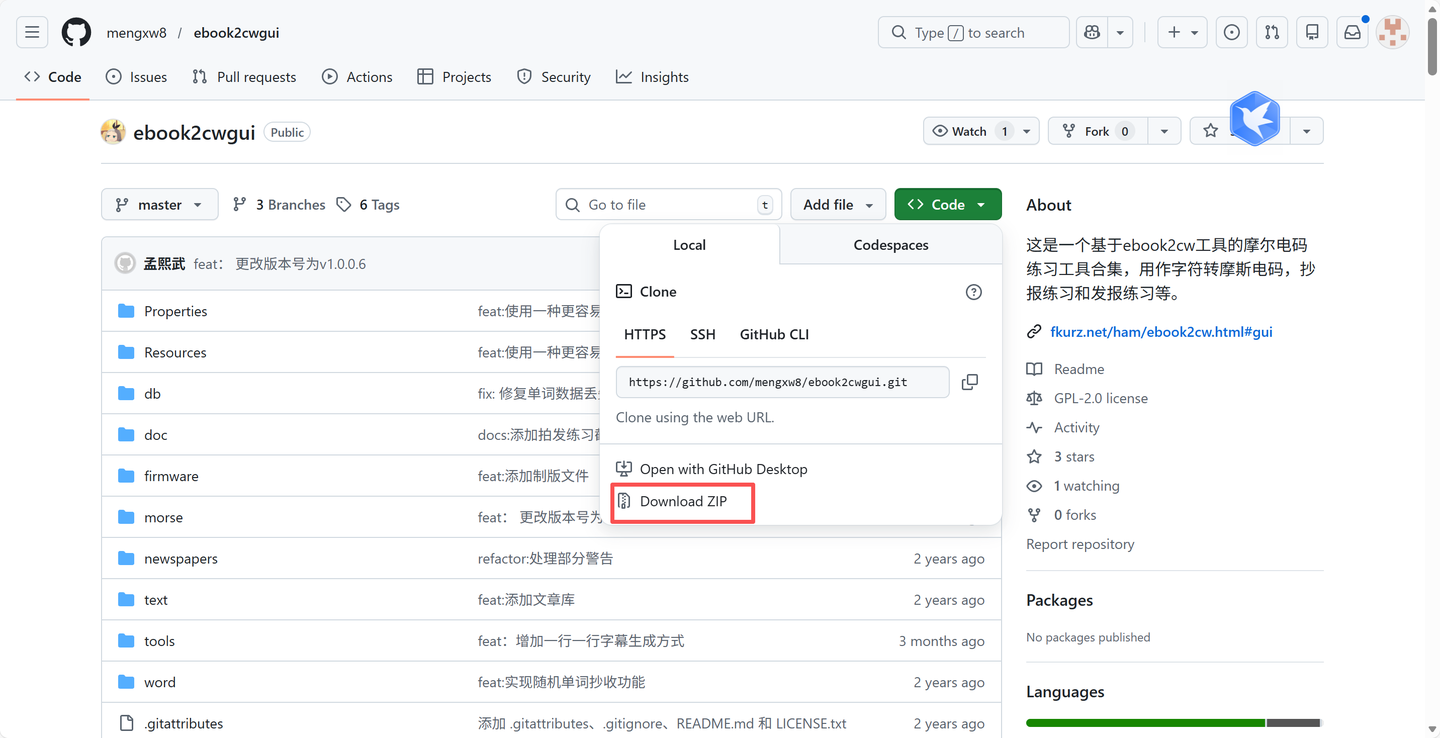Expand the Add file dropdown
Screen dimensions: 1440x738
(837, 205)
